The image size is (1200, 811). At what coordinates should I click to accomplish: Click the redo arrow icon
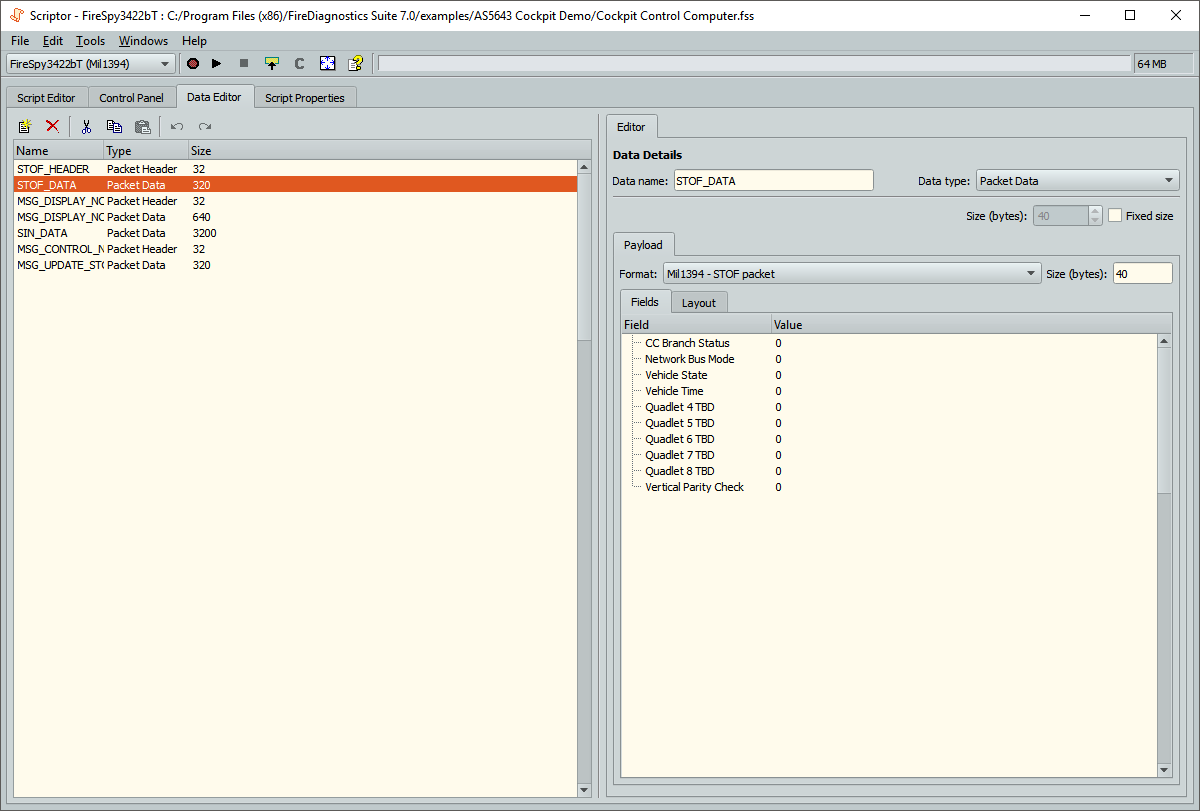click(x=205, y=126)
